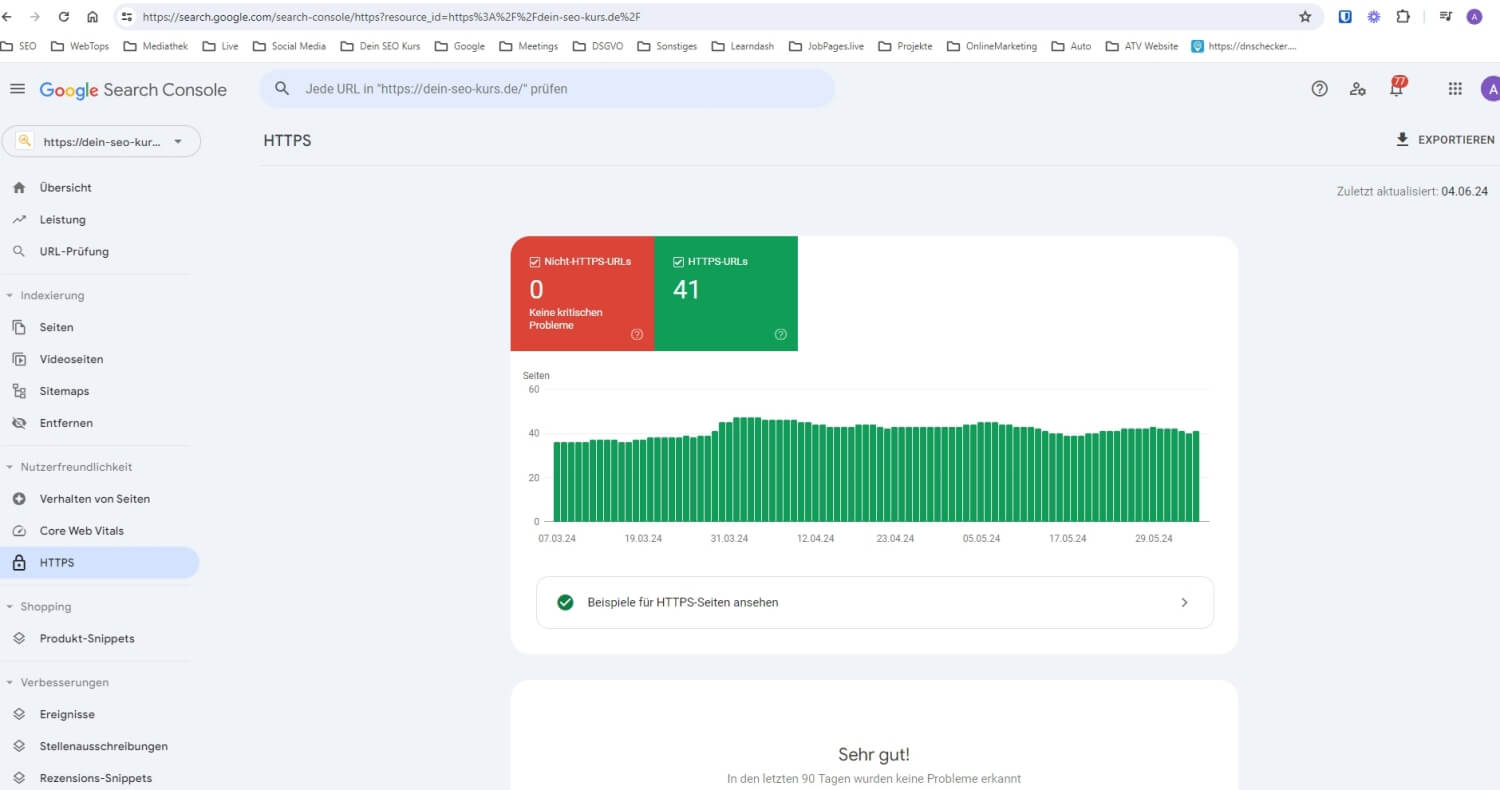Uncheck the Nicht-HTTPS-URLs checkbox
This screenshot has width=1500, height=790.
click(x=535, y=262)
